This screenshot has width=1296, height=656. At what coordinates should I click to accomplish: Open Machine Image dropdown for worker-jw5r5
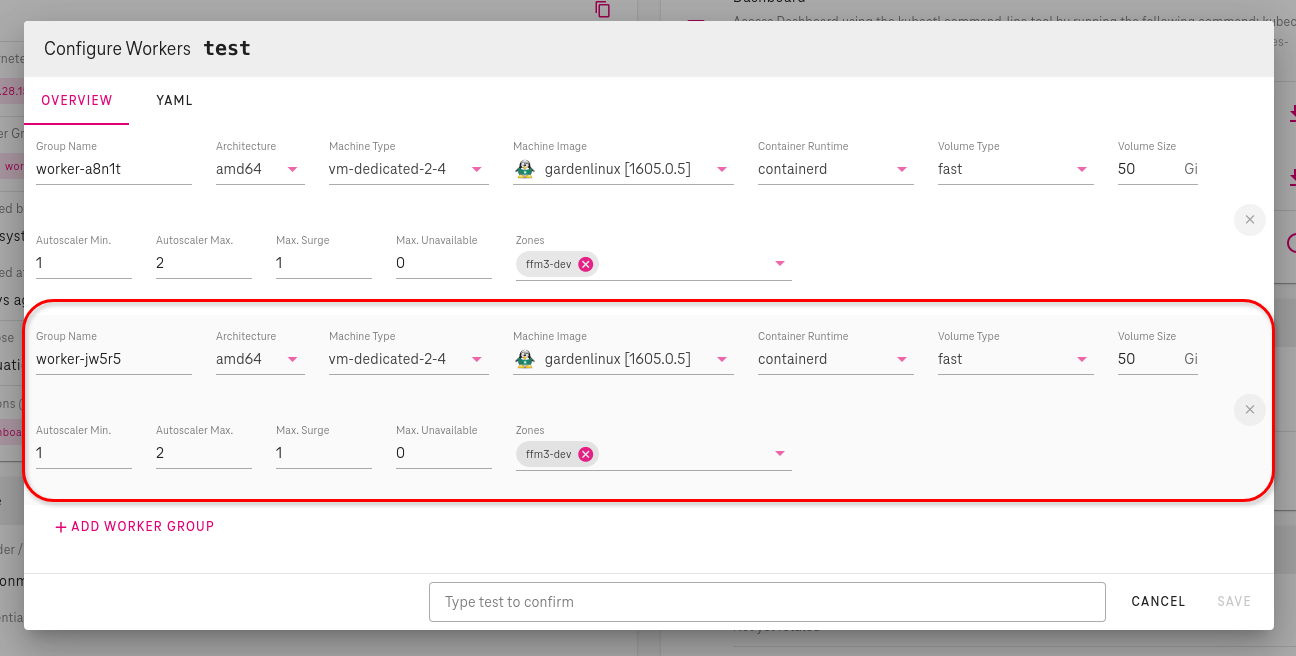(722, 360)
